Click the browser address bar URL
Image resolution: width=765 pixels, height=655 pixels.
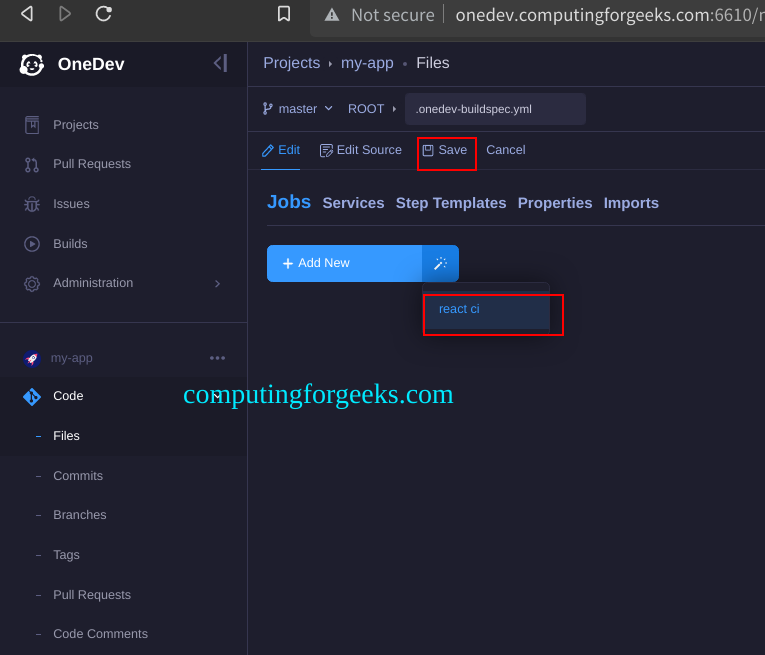click(609, 15)
